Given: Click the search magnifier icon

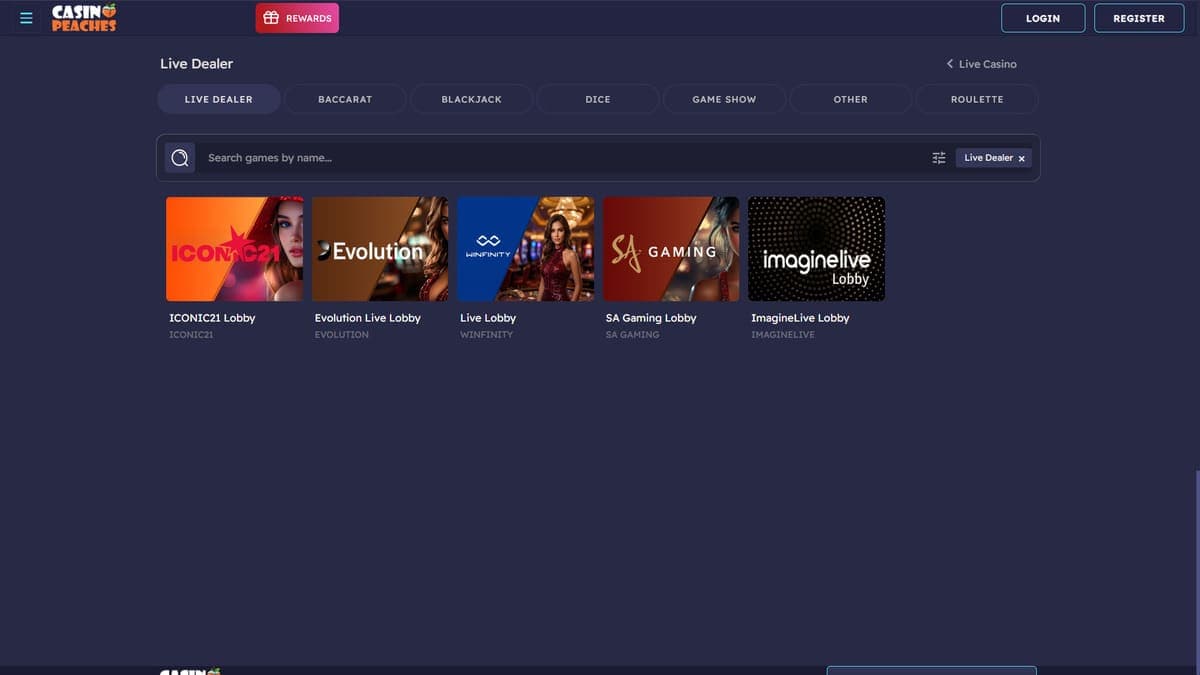Looking at the screenshot, I should click(x=180, y=158).
